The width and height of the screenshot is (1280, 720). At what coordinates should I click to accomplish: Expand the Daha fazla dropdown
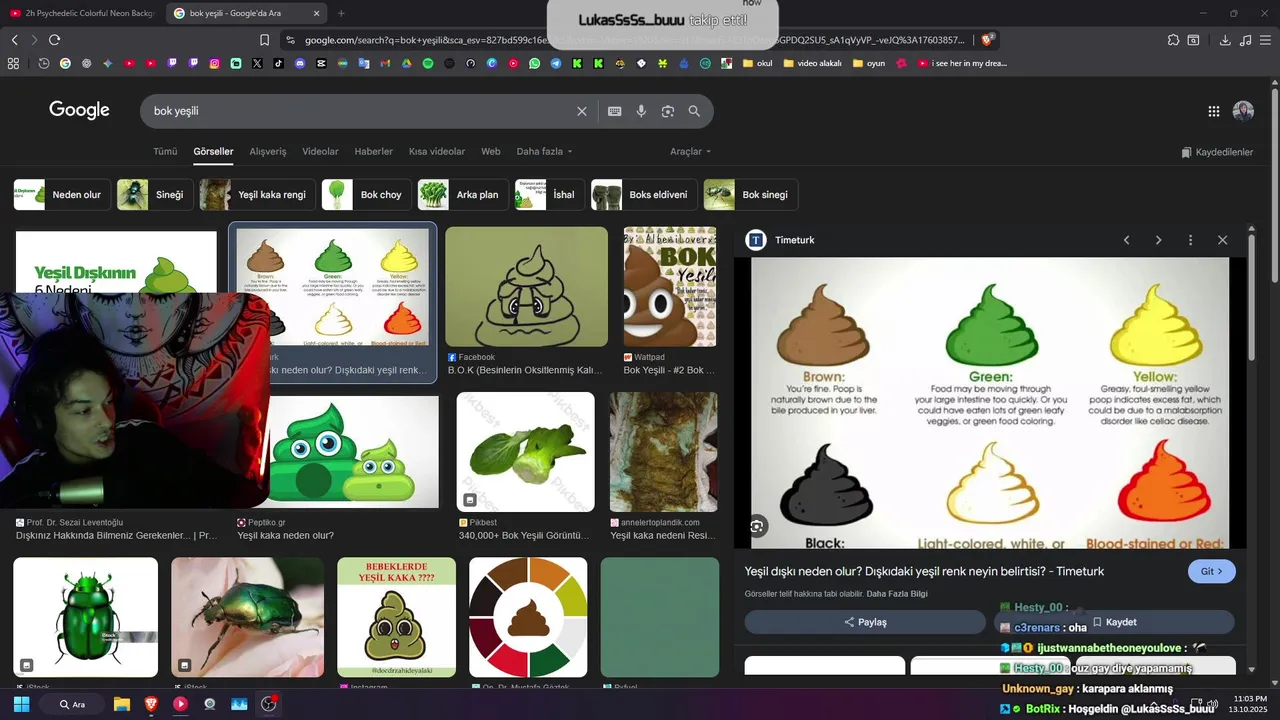(x=544, y=151)
